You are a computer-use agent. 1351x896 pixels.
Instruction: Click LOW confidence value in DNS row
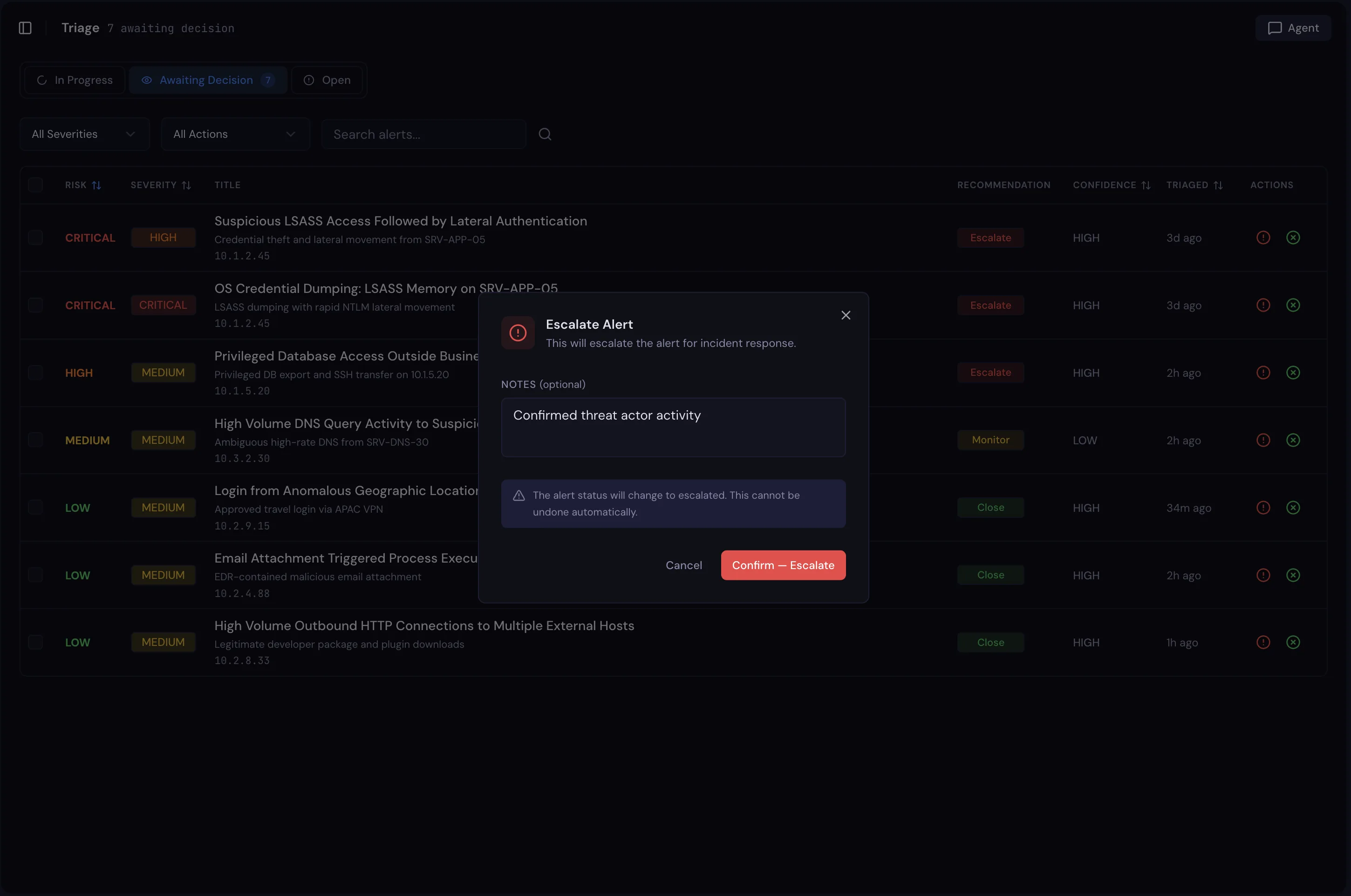click(1085, 441)
